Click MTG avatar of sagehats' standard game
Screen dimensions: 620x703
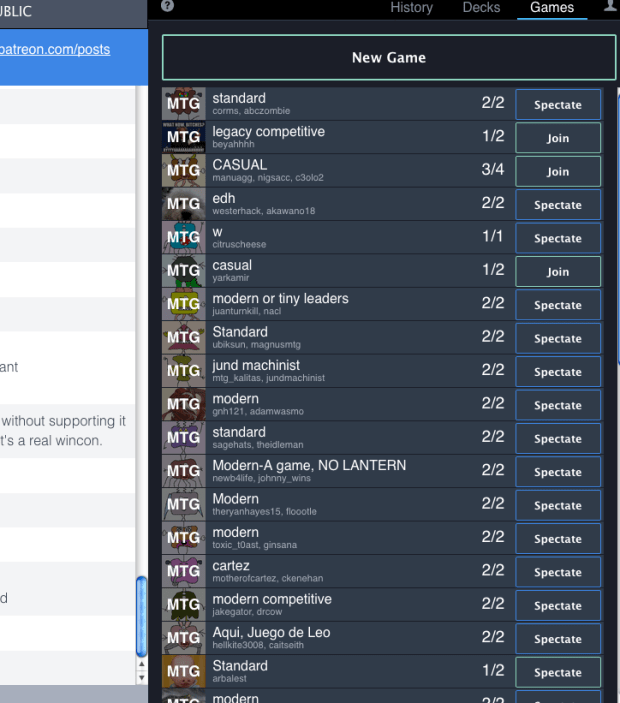point(184,438)
